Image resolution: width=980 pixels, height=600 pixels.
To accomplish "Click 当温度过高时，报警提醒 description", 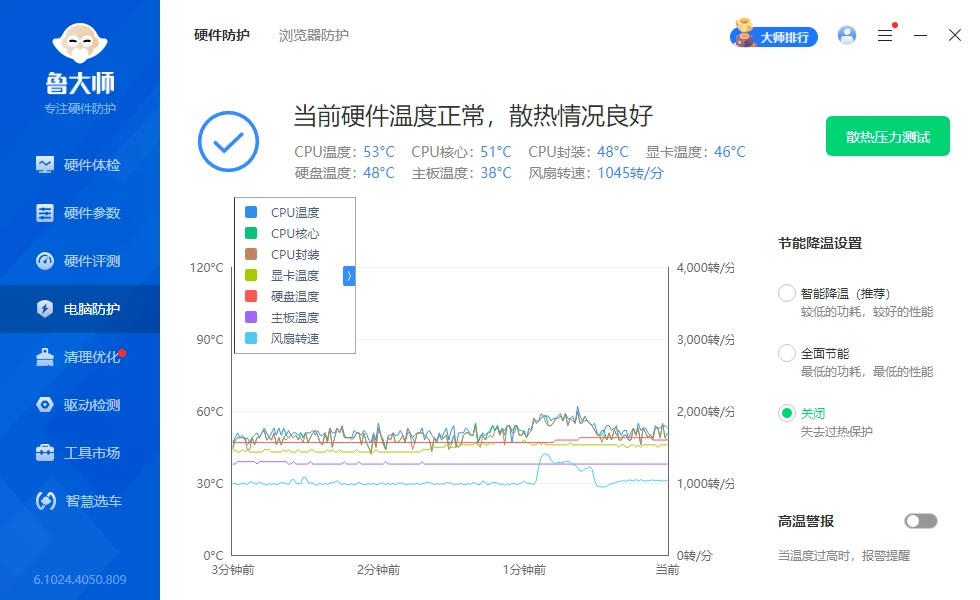I will point(844,556).
